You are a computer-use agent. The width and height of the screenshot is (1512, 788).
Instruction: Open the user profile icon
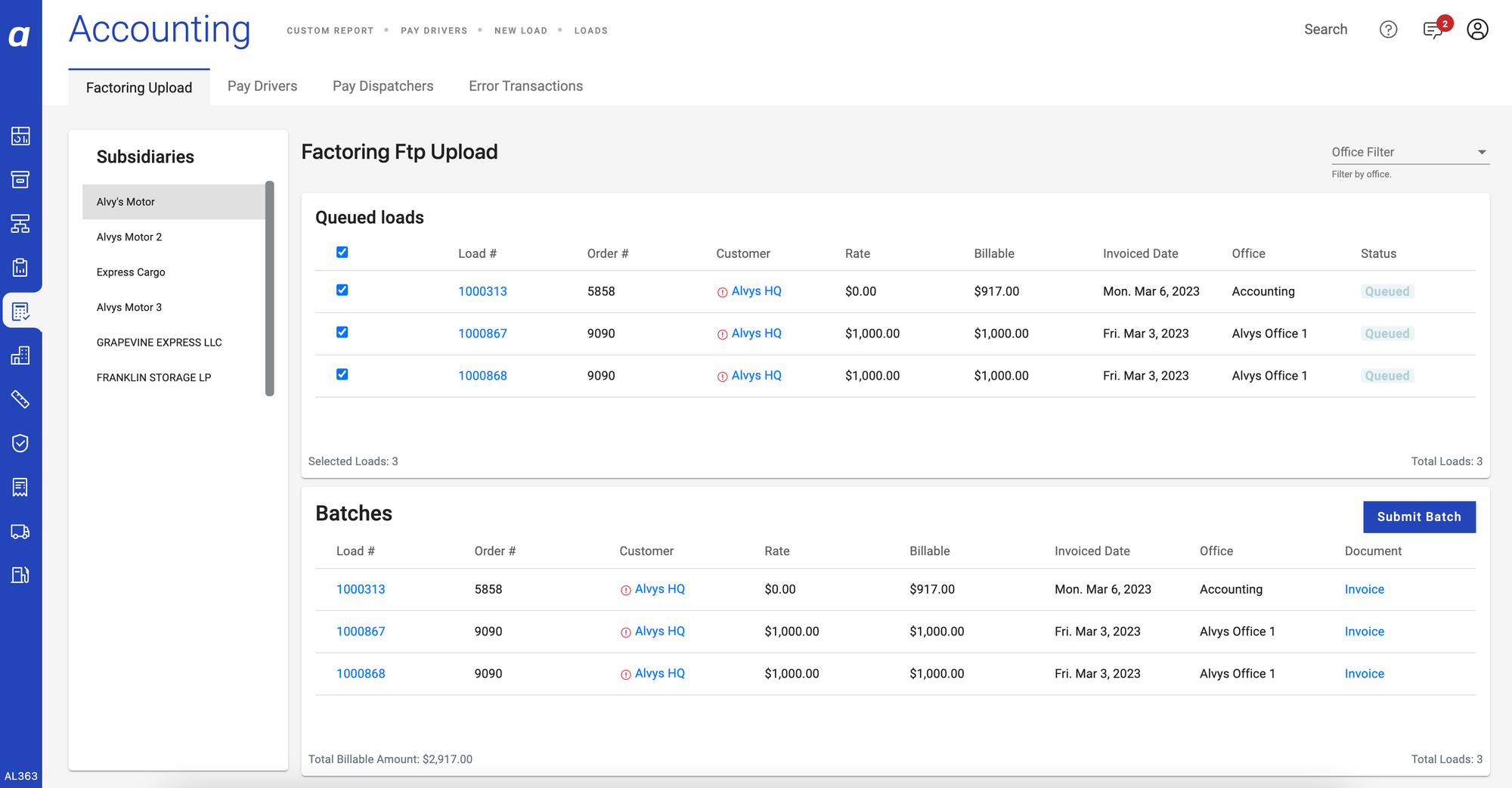1477,29
